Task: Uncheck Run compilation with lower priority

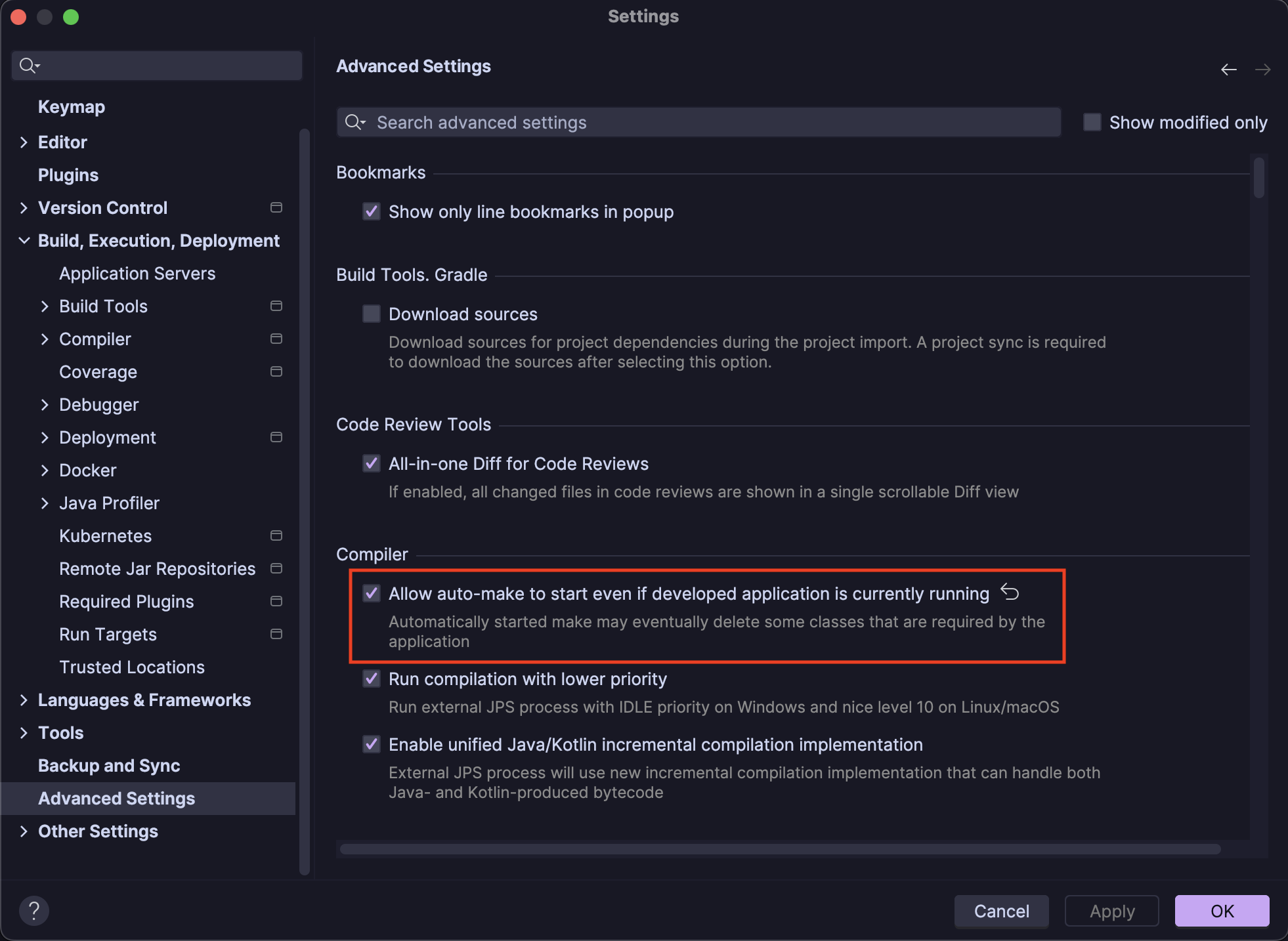Action: pos(372,679)
